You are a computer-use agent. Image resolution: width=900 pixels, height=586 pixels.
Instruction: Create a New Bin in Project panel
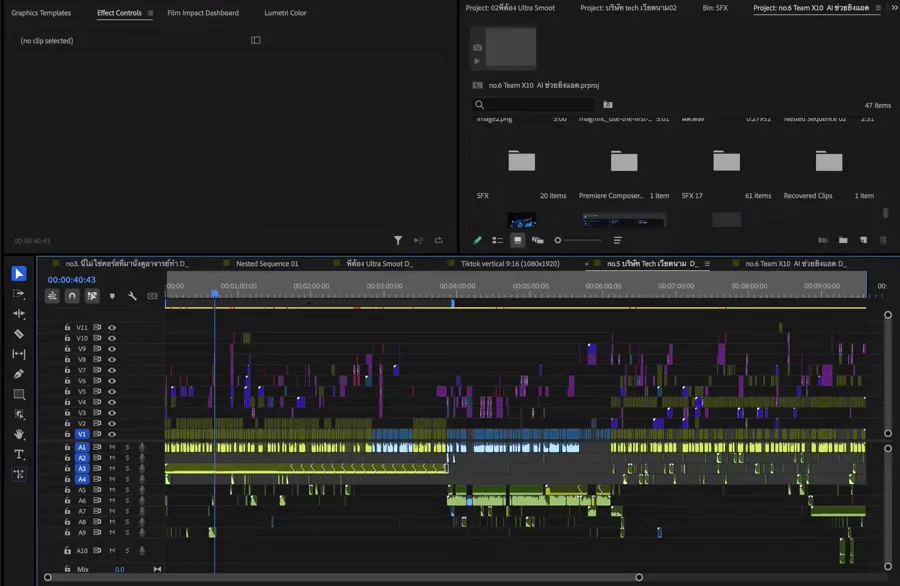point(843,240)
